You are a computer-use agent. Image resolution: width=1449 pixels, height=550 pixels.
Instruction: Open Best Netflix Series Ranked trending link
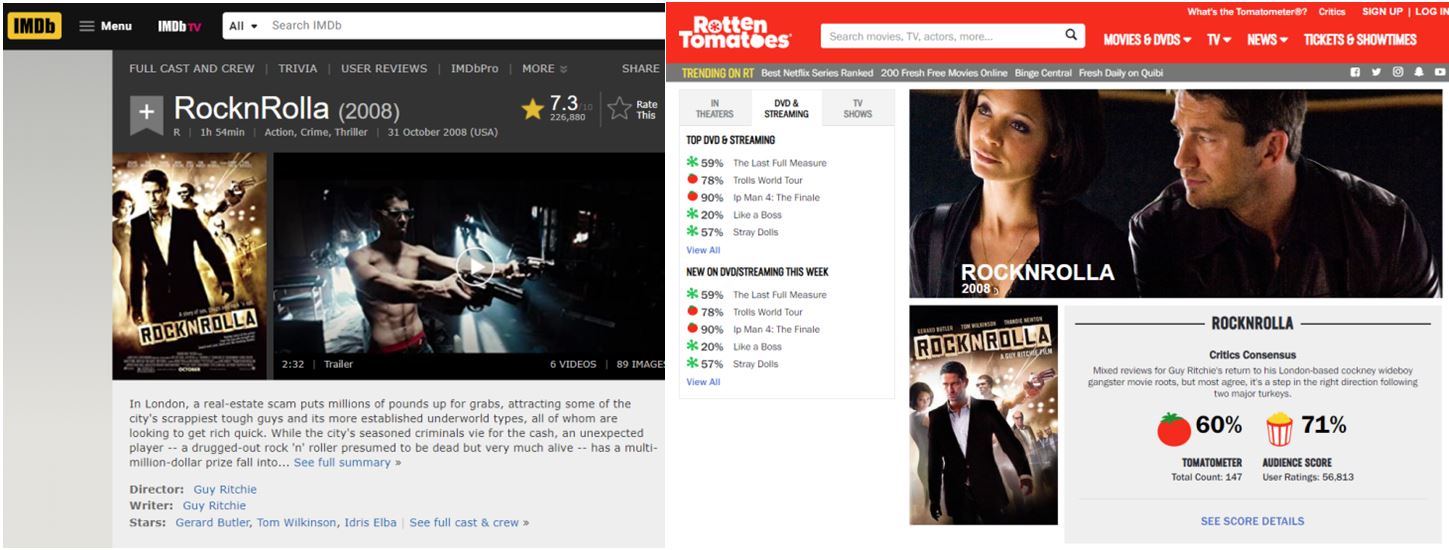coord(817,73)
